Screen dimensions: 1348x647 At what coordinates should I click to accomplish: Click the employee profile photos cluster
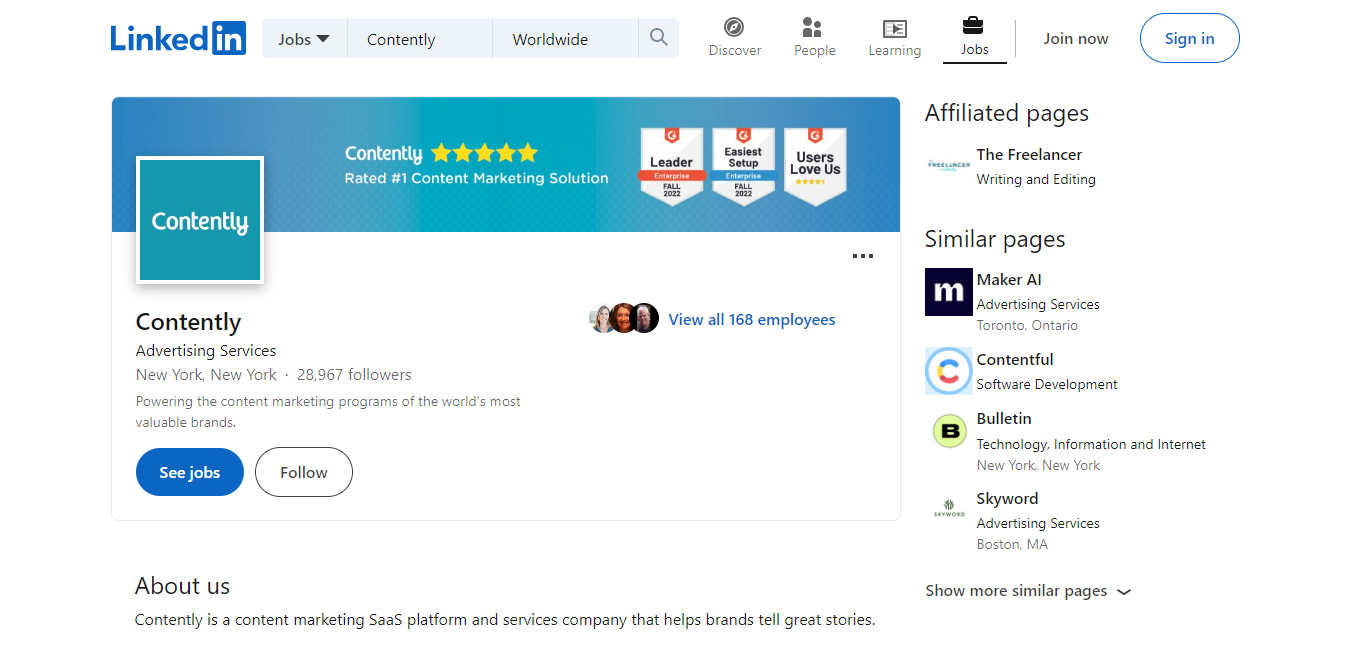(624, 318)
